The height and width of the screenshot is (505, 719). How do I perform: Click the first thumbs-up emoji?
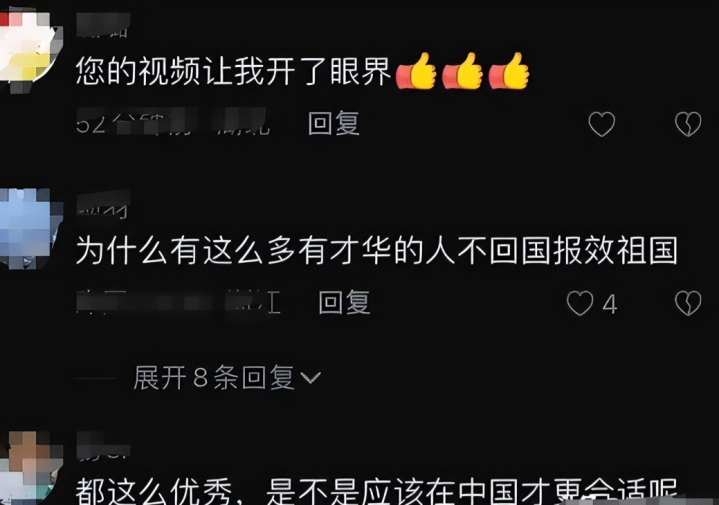click(415, 71)
